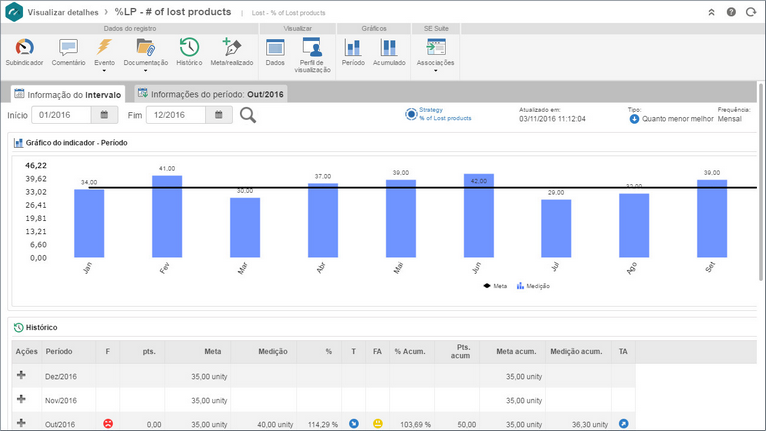Expand the Associações dropdown arrow
The width and height of the screenshot is (766, 431).
pyautogui.click(x=435, y=71)
